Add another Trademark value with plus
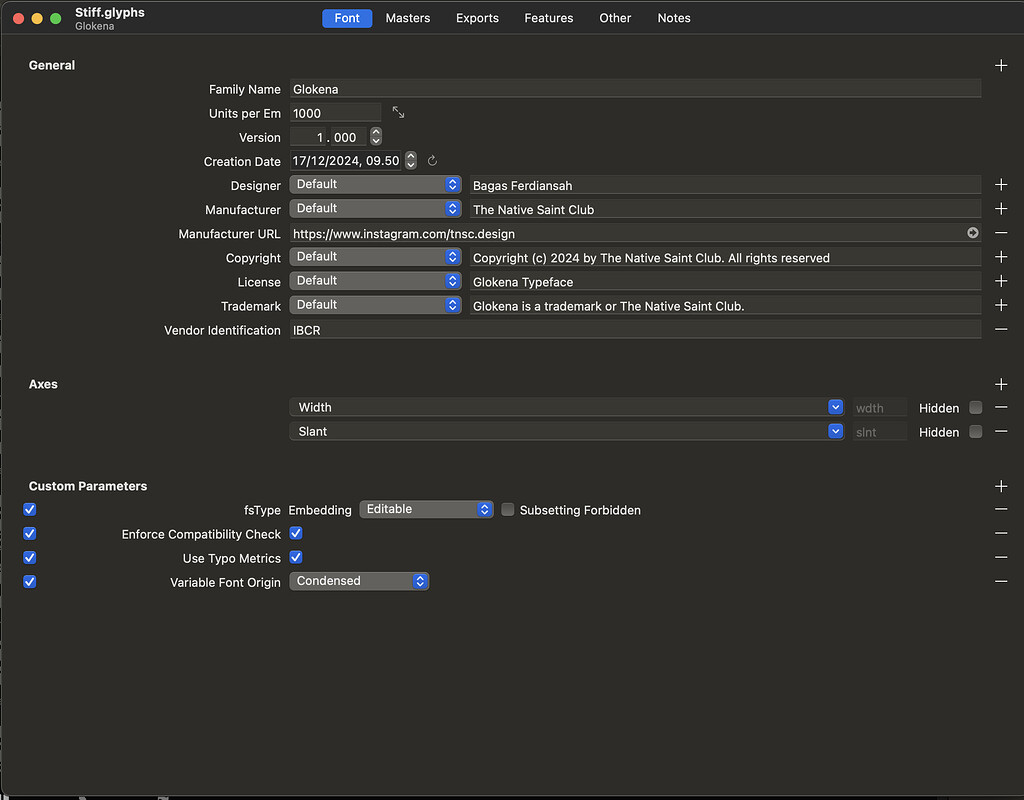Image resolution: width=1024 pixels, height=800 pixels. [1000, 306]
